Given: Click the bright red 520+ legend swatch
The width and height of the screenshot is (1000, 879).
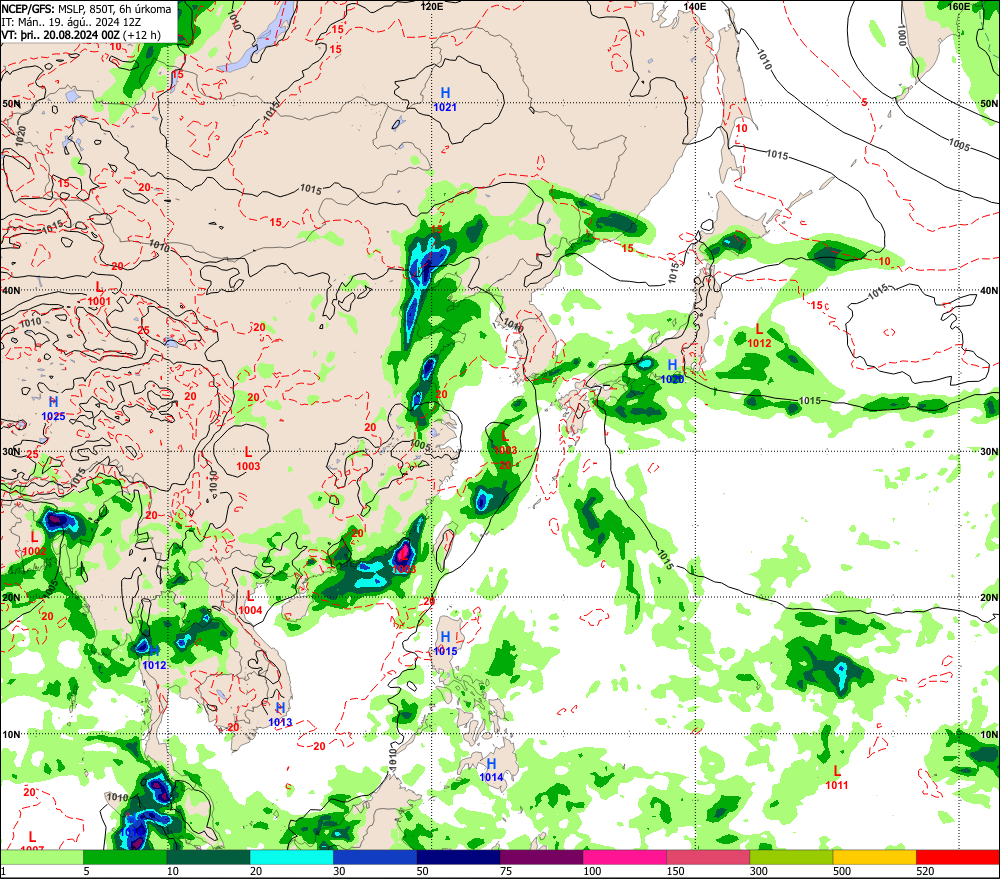Looking at the screenshot, I should (x=958, y=857).
